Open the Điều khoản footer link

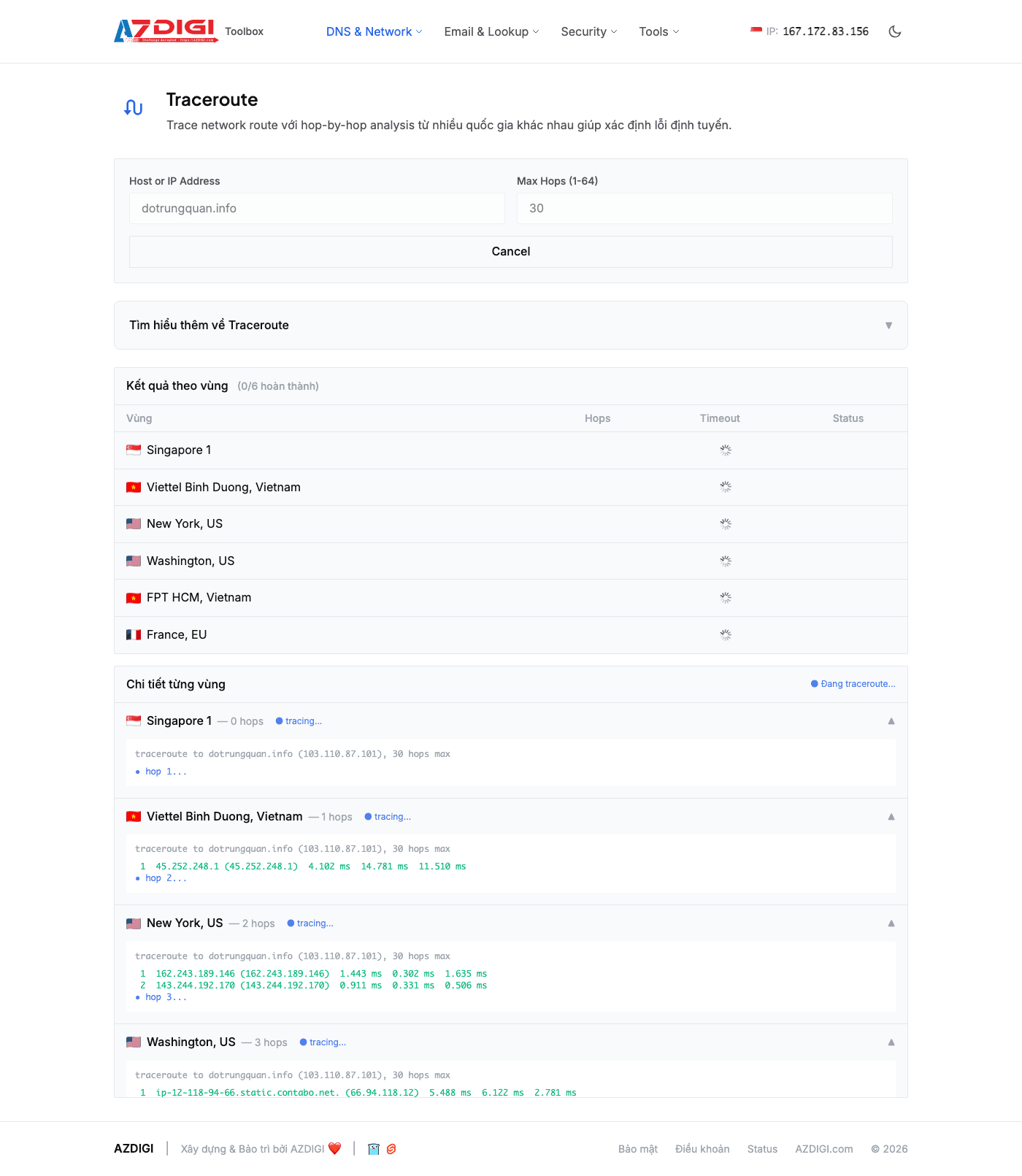click(702, 1149)
